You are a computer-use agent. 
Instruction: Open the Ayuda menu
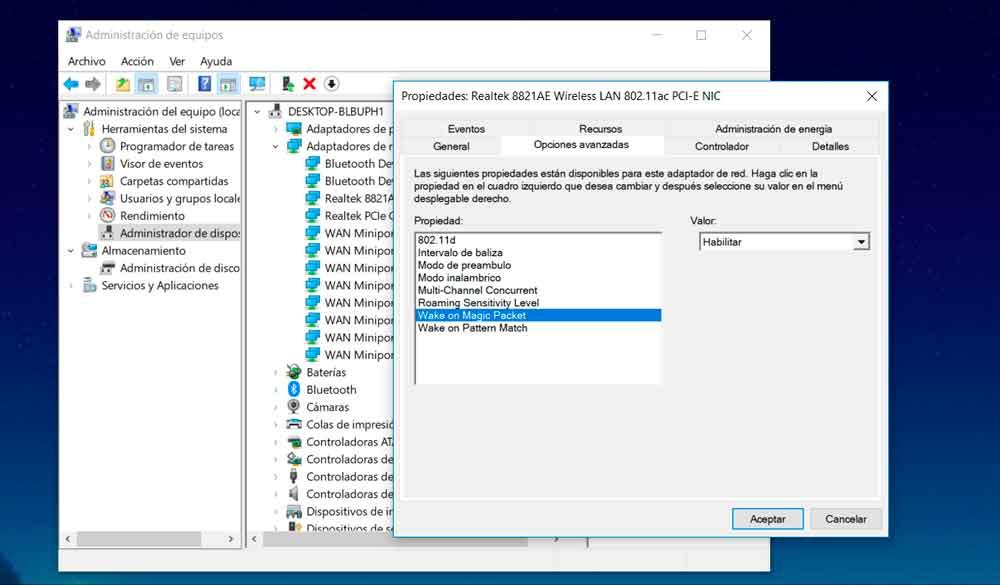pyautogui.click(x=216, y=61)
